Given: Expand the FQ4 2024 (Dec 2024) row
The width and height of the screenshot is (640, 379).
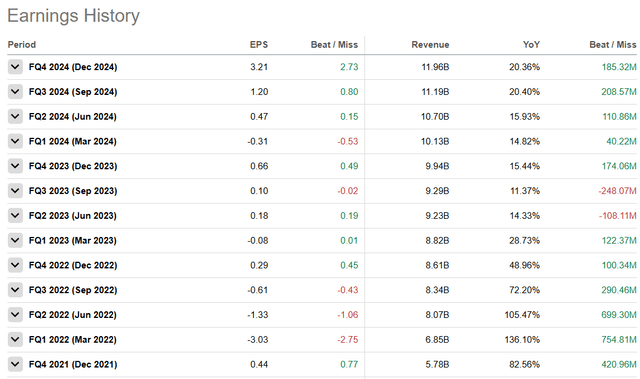Looking at the screenshot, I should coord(15,67).
